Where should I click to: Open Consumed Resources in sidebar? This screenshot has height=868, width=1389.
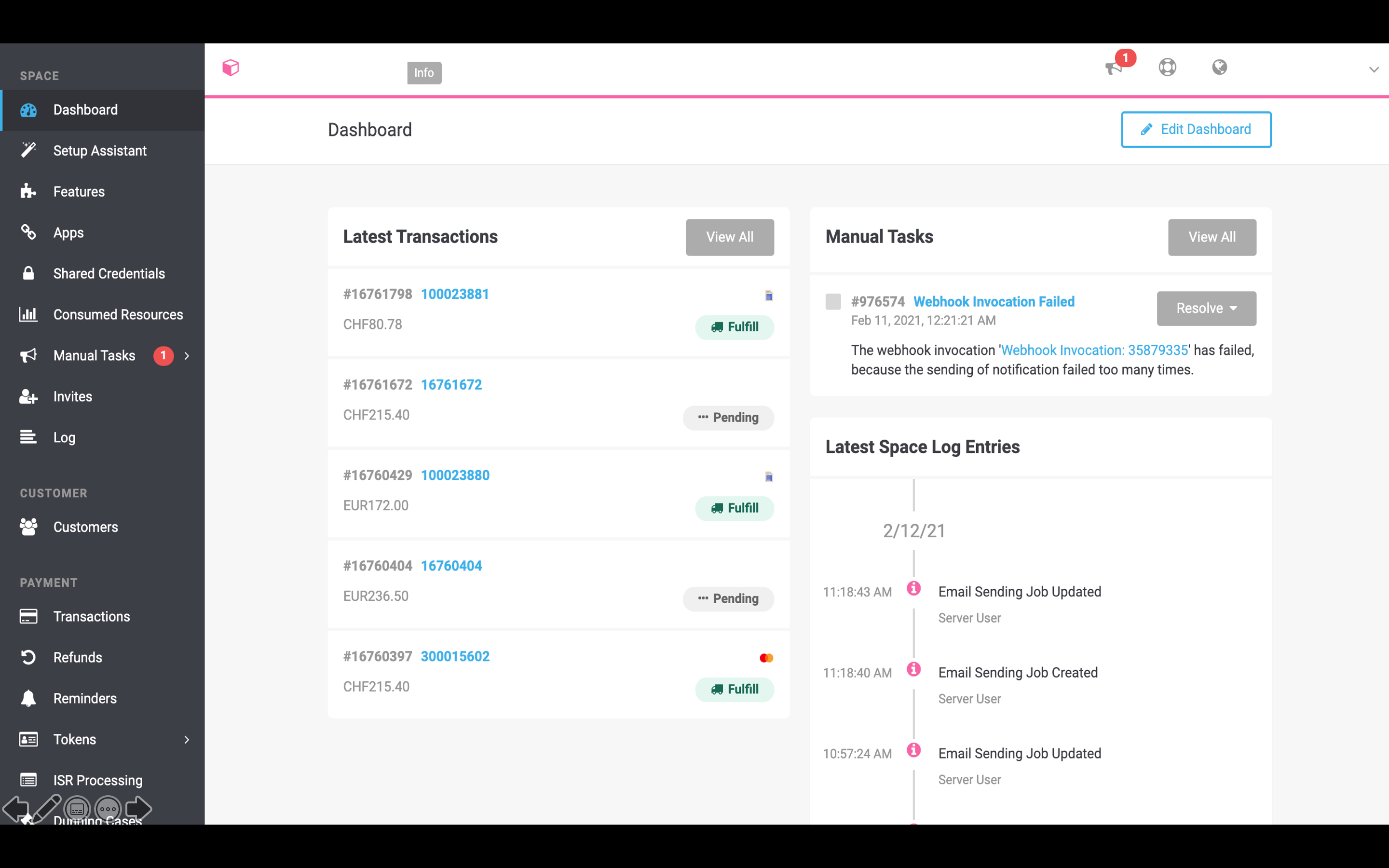[118, 314]
